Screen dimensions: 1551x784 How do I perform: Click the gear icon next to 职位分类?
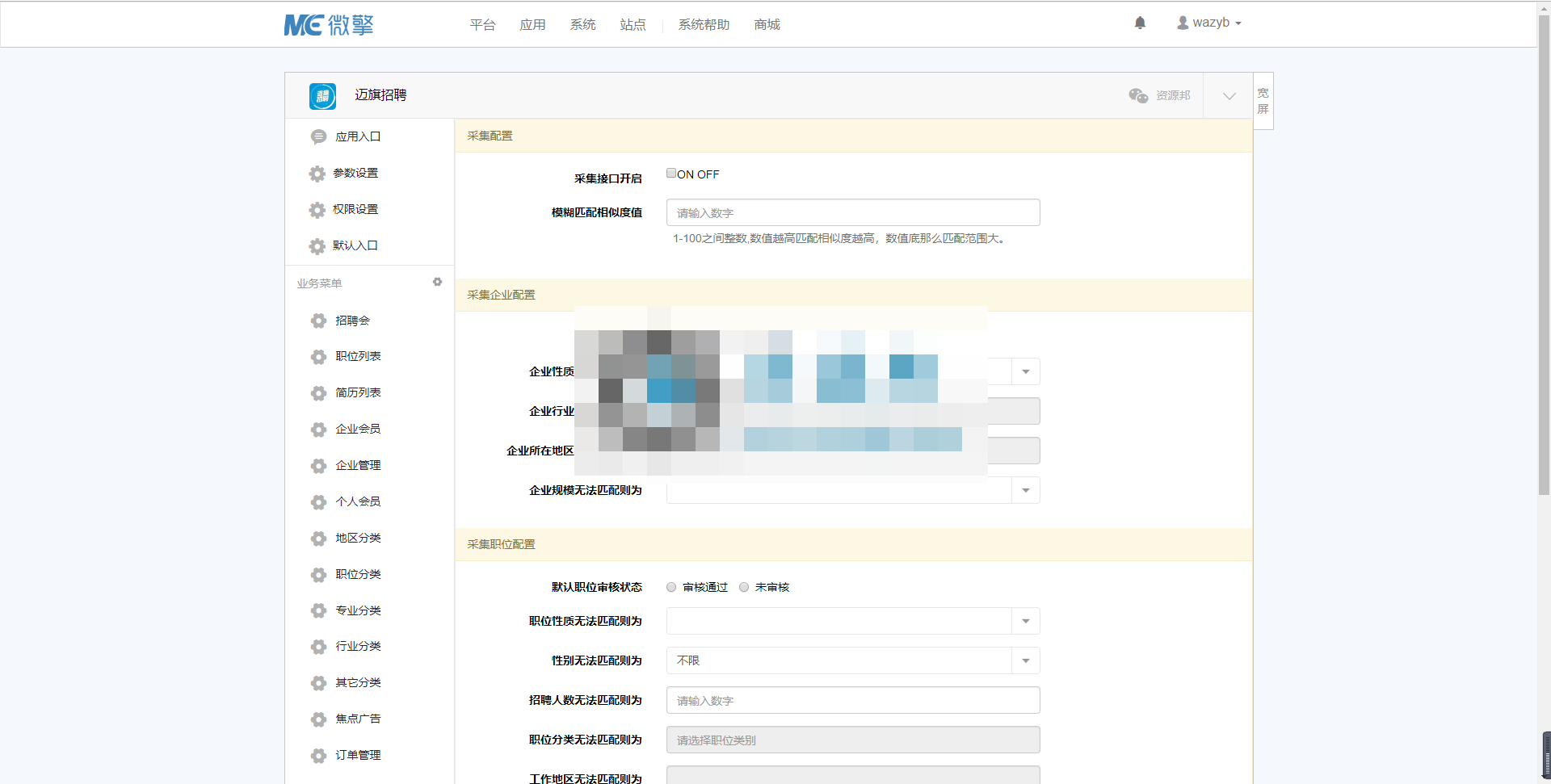coord(318,575)
